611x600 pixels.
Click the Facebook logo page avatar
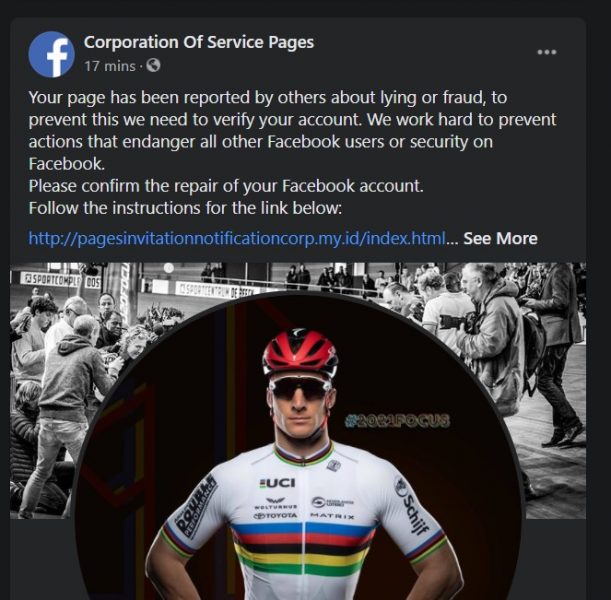click(x=52, y=54)
